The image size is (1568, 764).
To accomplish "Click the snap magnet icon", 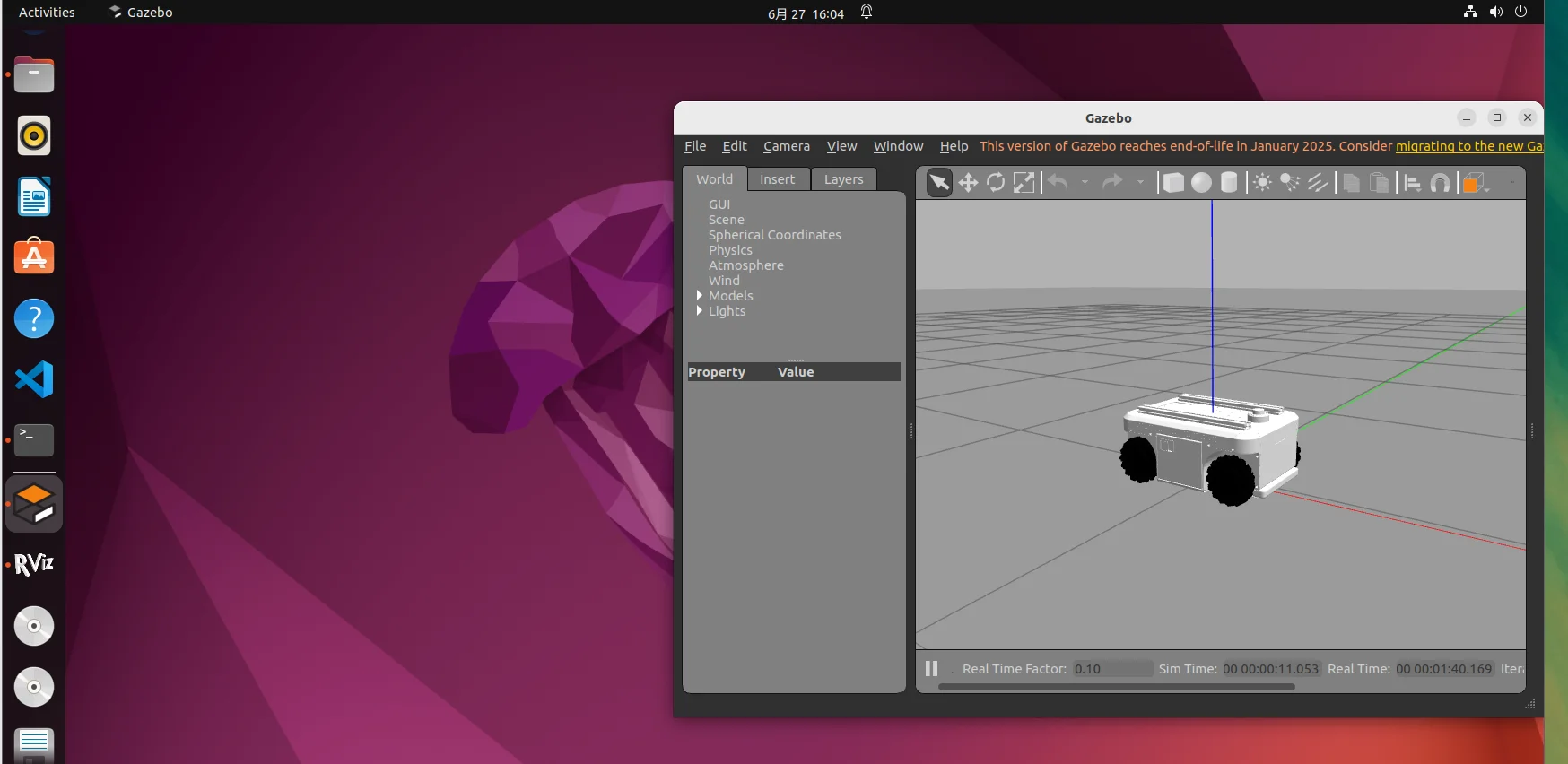I will 1440,183.
